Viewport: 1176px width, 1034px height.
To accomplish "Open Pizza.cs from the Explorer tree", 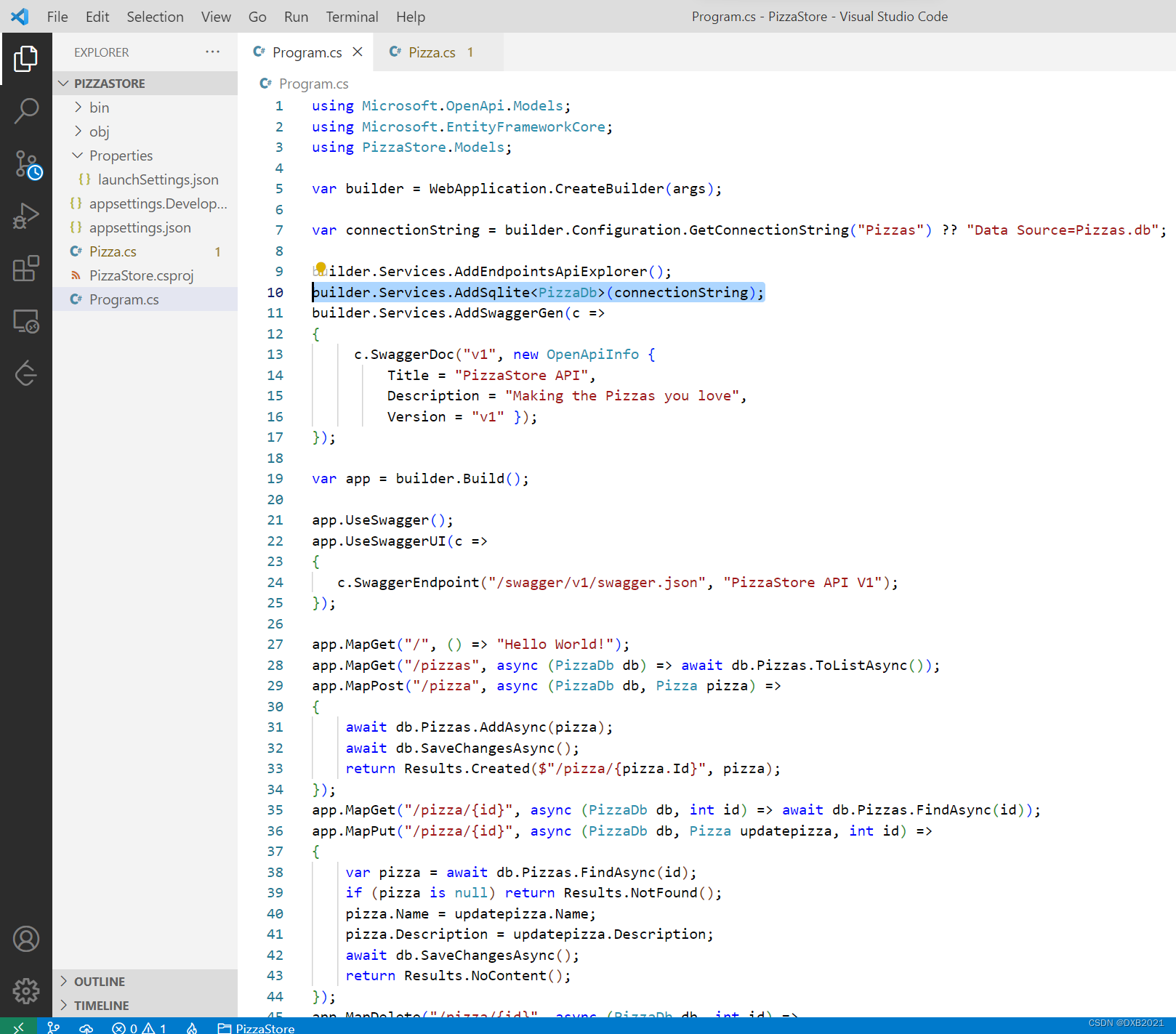I will (145, 251).
